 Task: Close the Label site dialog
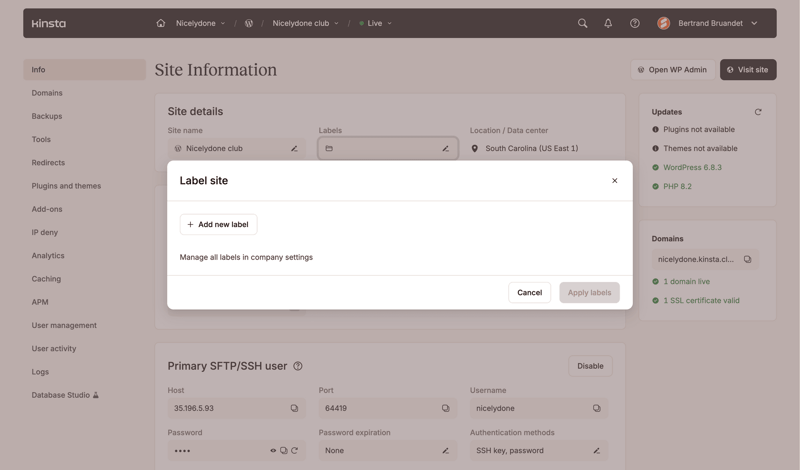tap(615, 181)
